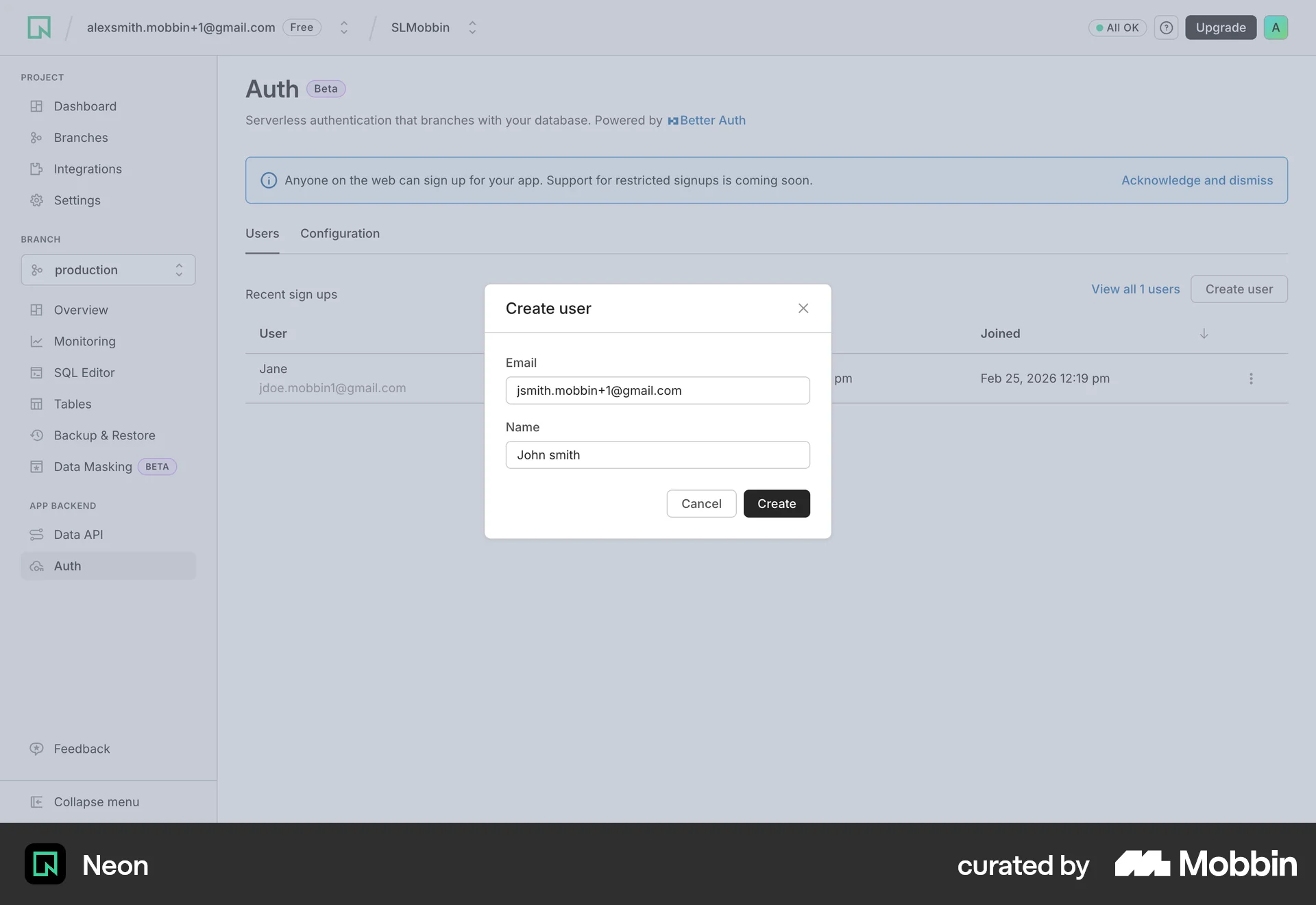Click the BETA badge beside Data Masking
Screen dimensions: 1316x905
click(x=157, y=467)
